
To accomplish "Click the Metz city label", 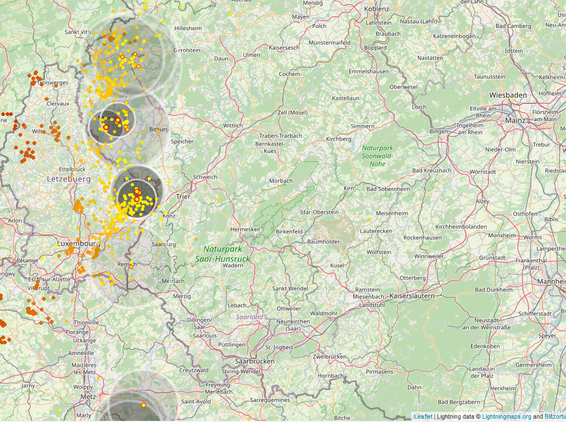I will pyautogui.click(x=88, y=396).
